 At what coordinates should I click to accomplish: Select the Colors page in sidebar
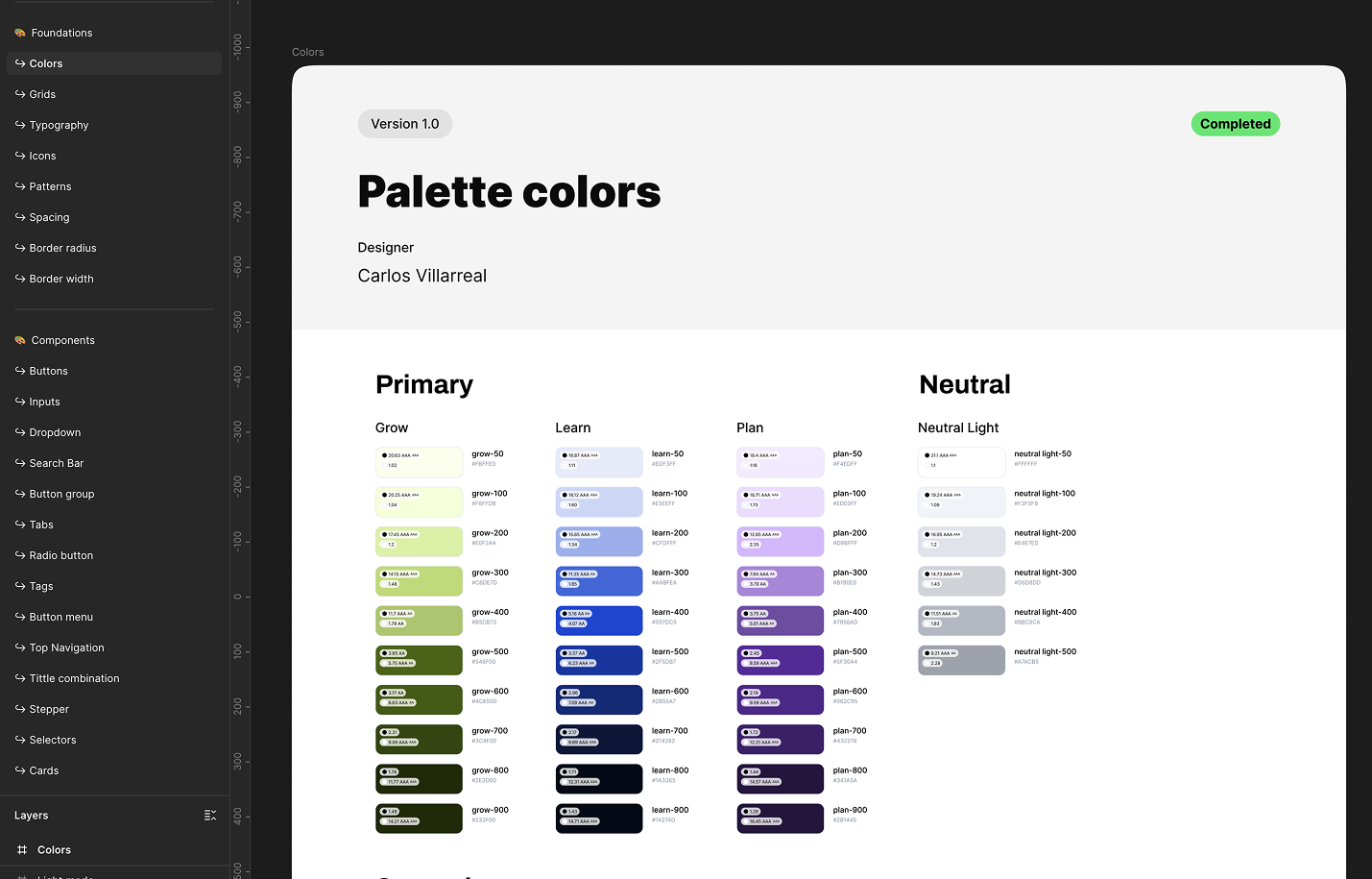(x=113, y=63)
